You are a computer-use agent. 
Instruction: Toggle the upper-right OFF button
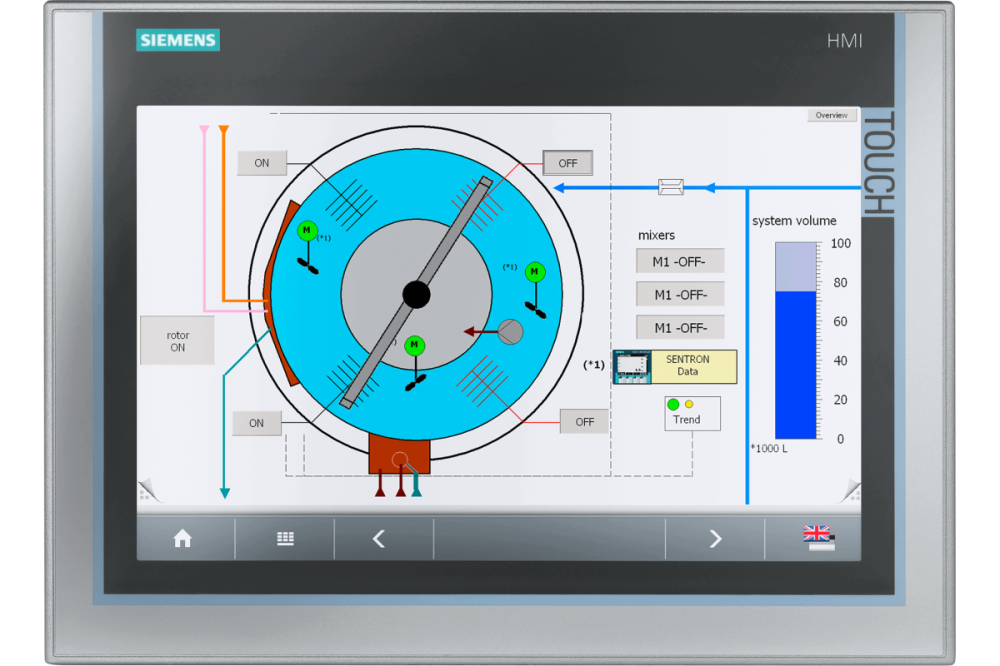[x=567, y=163]
